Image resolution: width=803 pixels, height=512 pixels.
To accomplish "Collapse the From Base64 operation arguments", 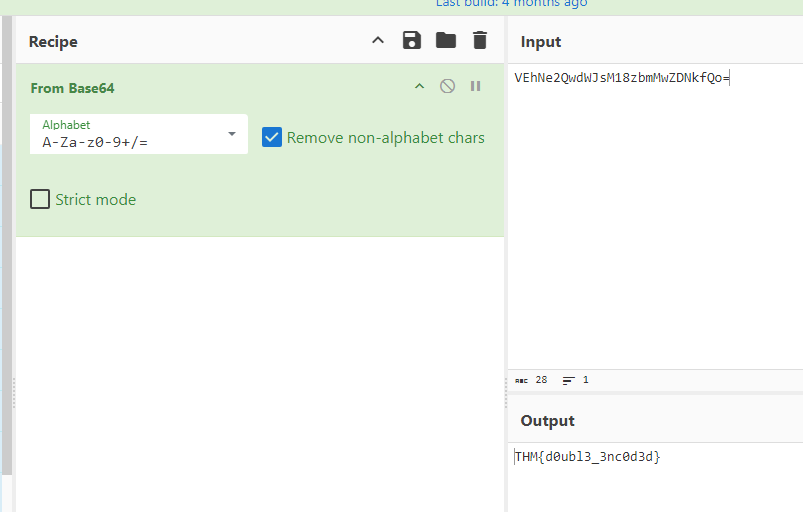I will (420, 87).
